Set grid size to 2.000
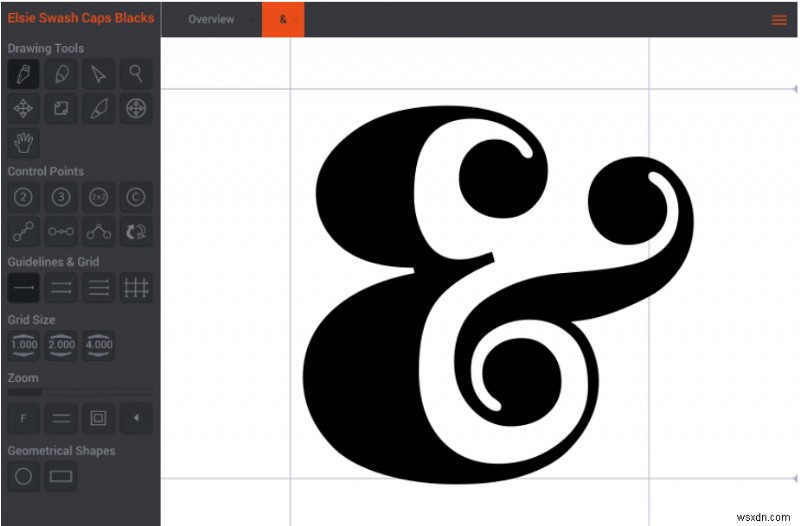Image resolution: width=800 pixels, height=526 pixels. [x=61, y=345]
